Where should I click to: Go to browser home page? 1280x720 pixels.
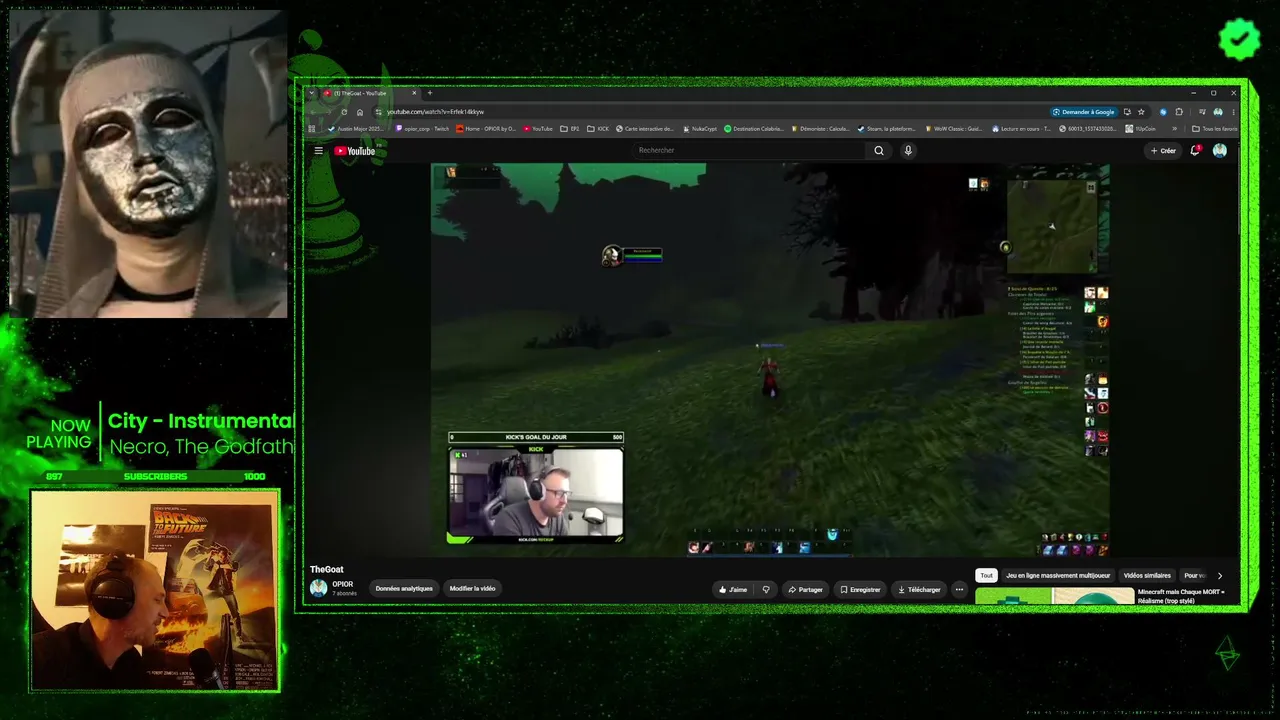coord(360,112)
